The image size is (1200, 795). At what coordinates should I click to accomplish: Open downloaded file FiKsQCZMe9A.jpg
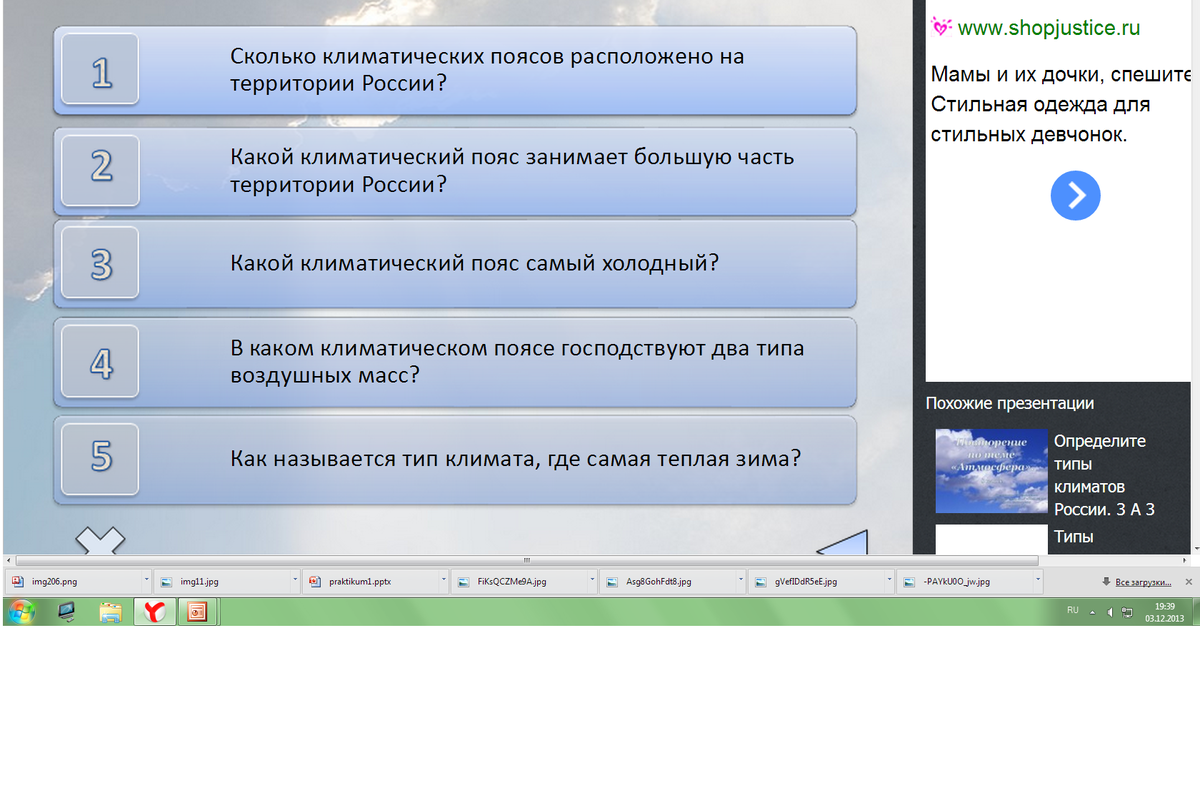click(x=516, y=581)
